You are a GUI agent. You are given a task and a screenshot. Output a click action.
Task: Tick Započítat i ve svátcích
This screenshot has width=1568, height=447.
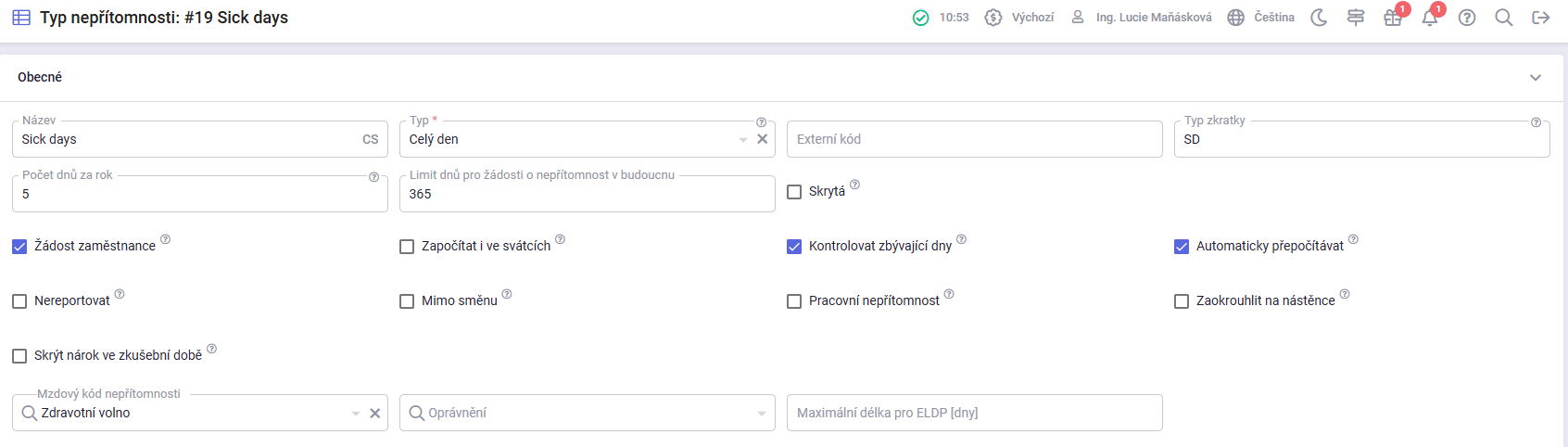tap(407, 247)
